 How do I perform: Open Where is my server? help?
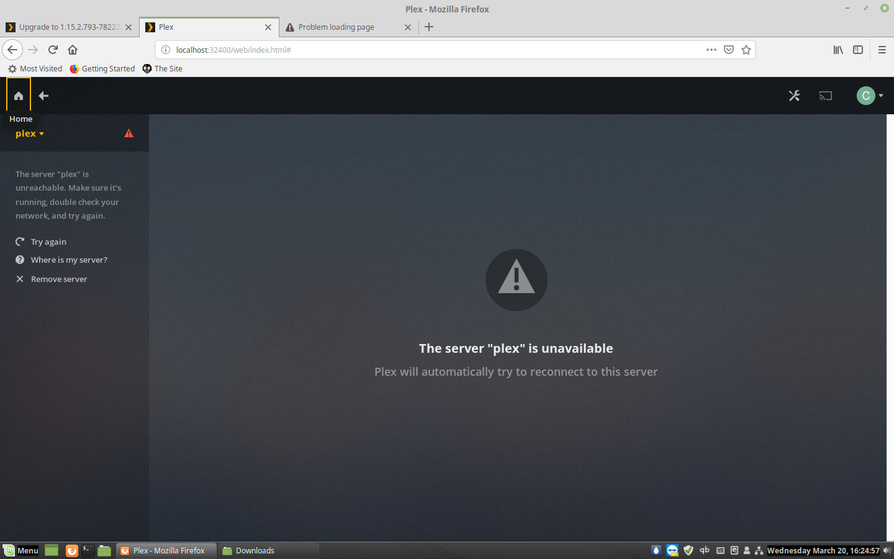(x=69, y=260)
